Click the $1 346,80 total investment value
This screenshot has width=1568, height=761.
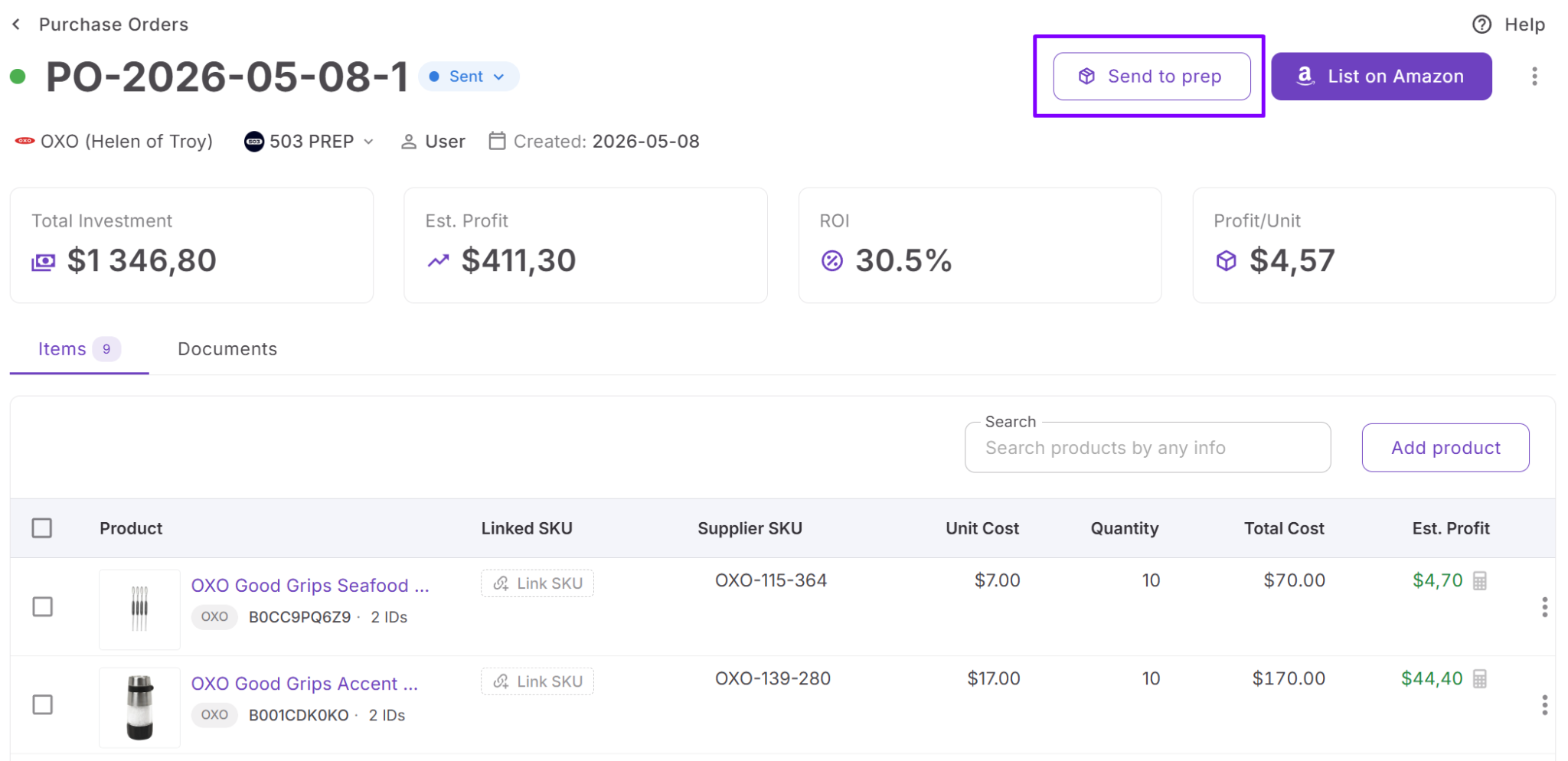(x=142, y=261)
